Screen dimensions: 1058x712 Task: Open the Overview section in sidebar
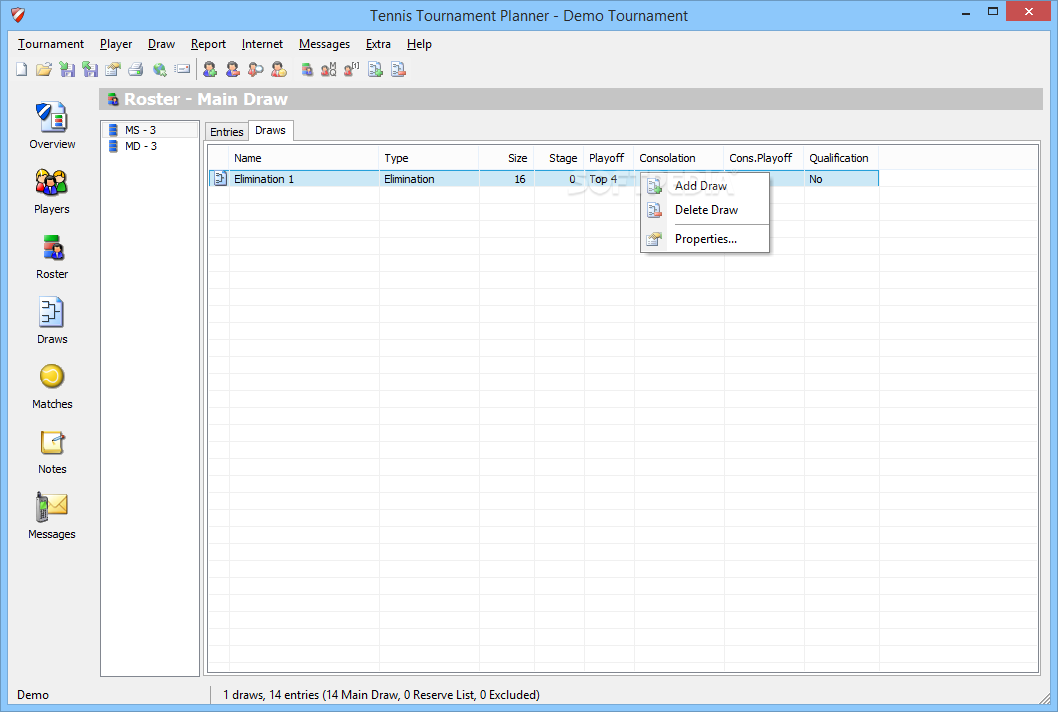(x=52, y=126)
